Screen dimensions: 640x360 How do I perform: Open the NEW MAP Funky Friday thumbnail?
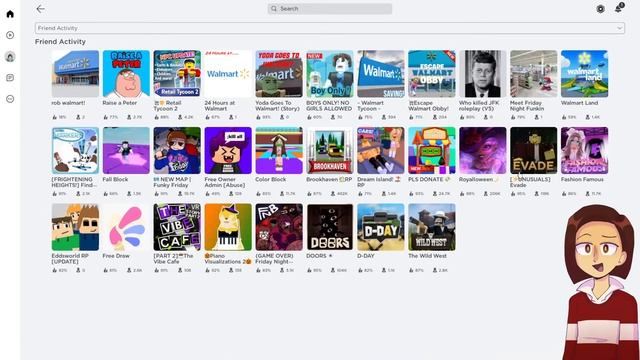click(177, 150)
